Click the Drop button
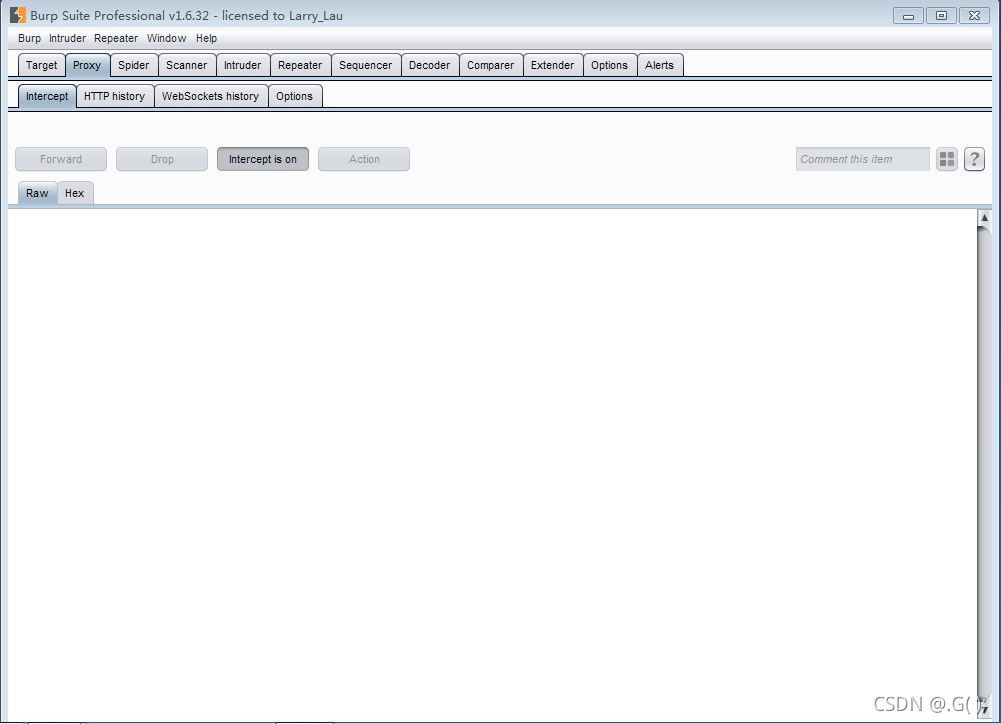 tap(162, 159)
